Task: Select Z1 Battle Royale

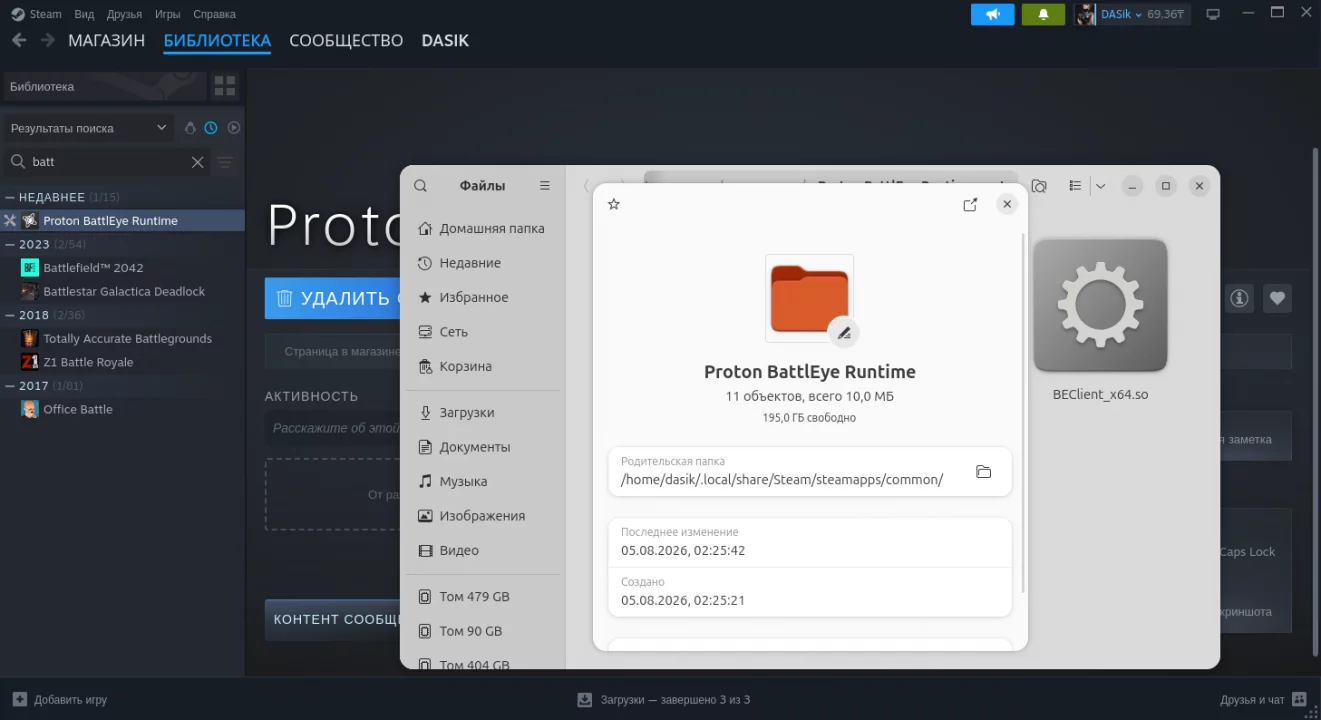Action: coord(122,362)
